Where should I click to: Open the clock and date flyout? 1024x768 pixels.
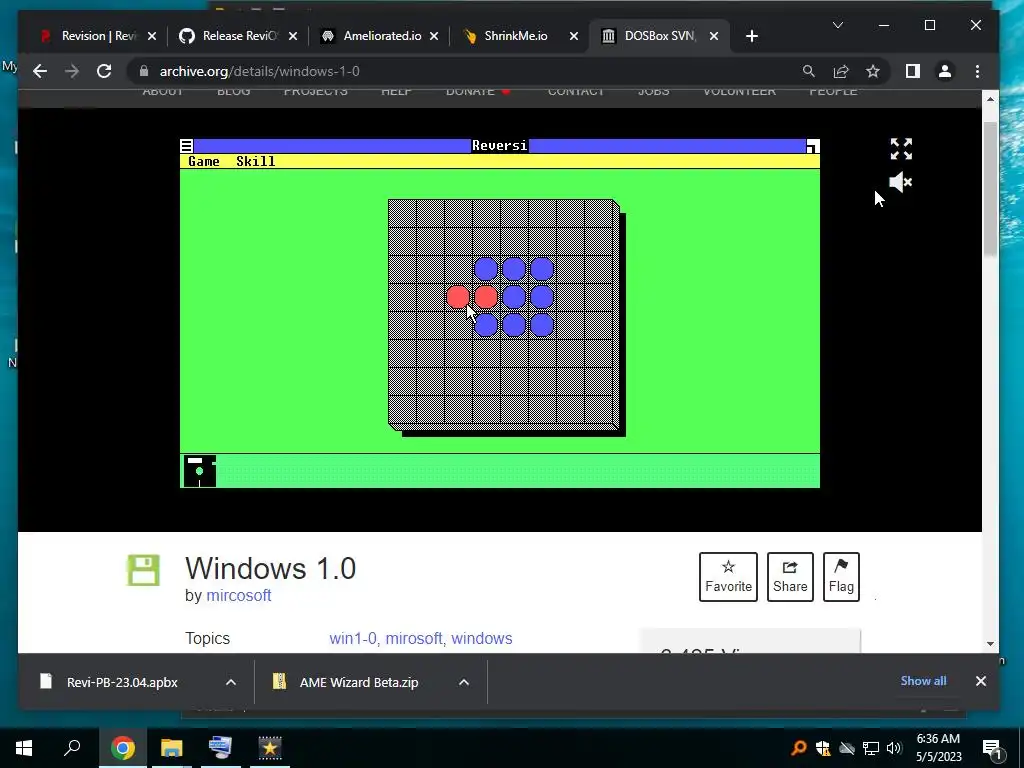(938, 748)
